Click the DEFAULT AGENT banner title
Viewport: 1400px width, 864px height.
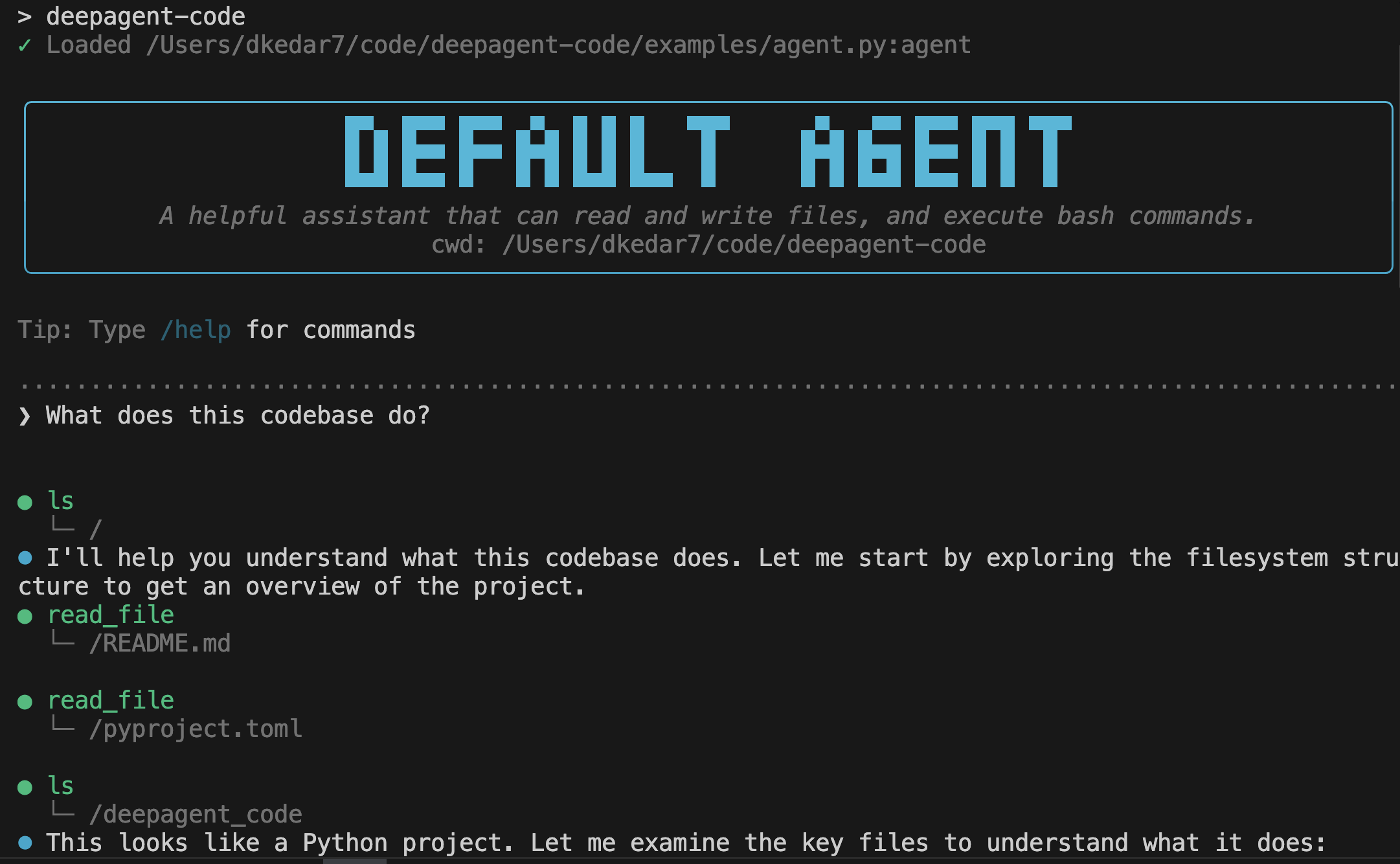(x=708, y=152)
